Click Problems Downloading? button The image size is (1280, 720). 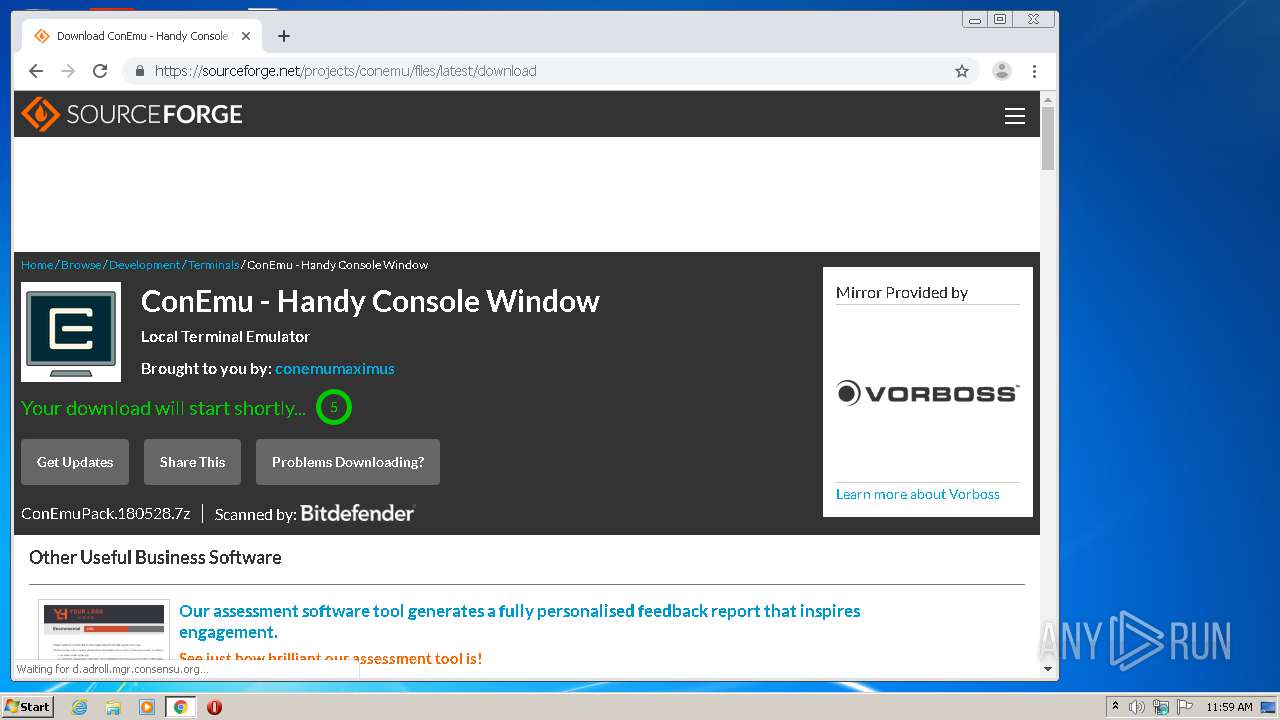348,462
